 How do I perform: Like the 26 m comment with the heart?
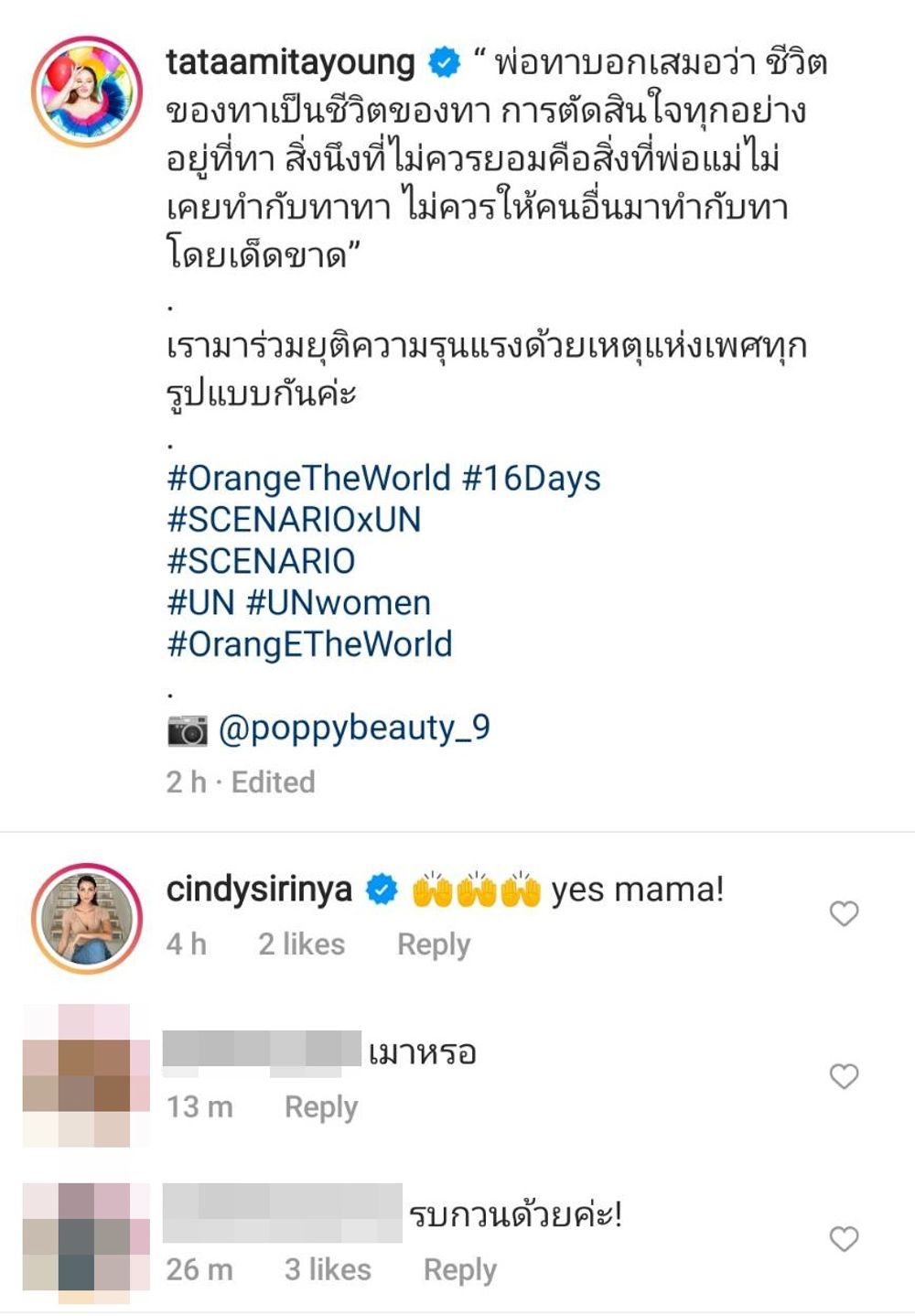click(x=844, y=1239)
